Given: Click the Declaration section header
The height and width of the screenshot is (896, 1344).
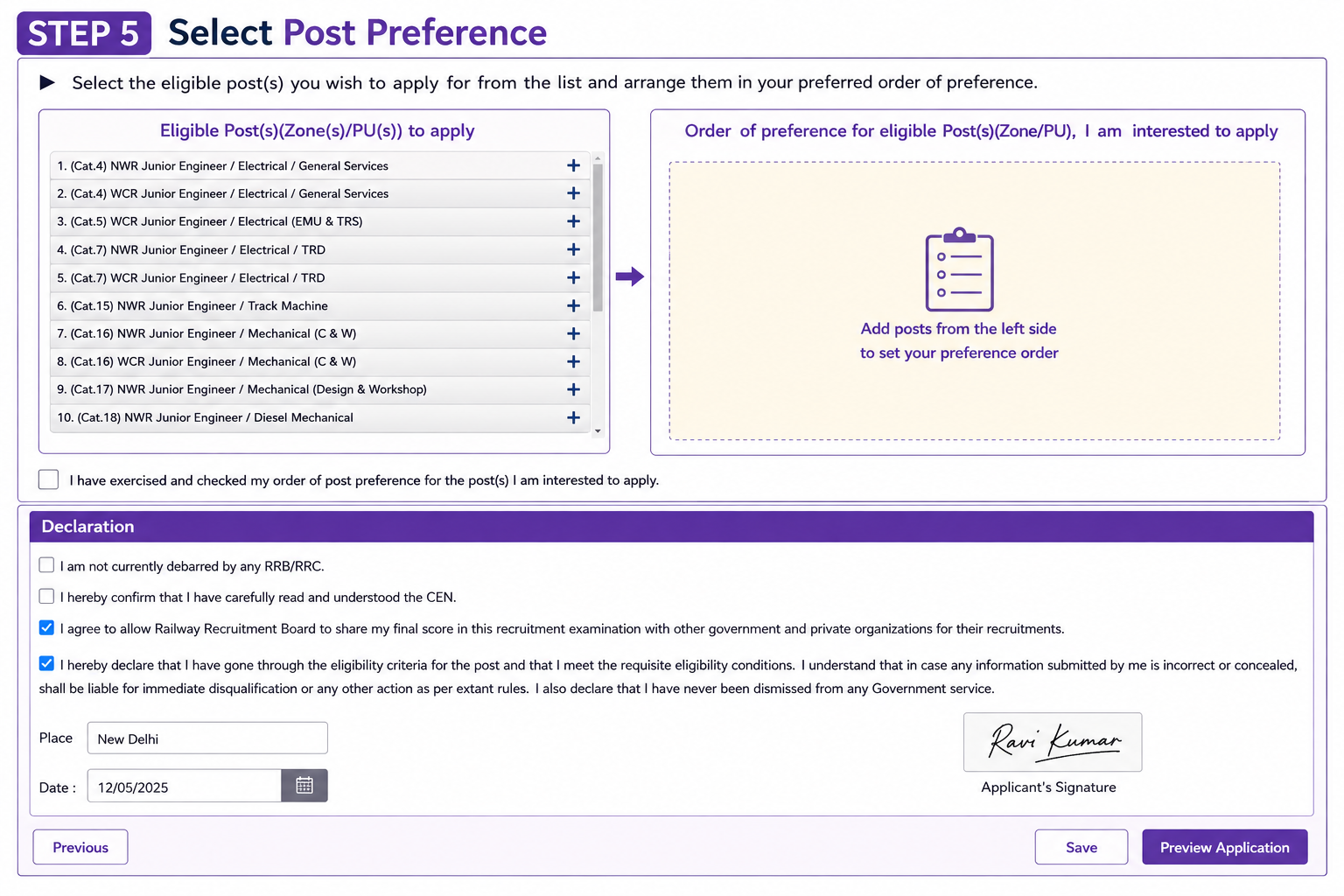Looking at the screenshot, I should (x=672, y=526).
